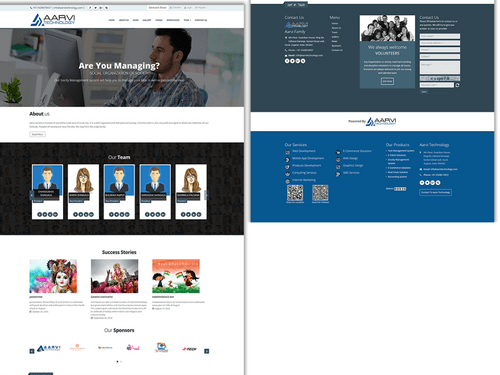The width and height of the screenshot is (500, 375).
Task: Click previous arrow in Our Sponsors carousel
Action: pyautogui.click(x=32, y=351)
